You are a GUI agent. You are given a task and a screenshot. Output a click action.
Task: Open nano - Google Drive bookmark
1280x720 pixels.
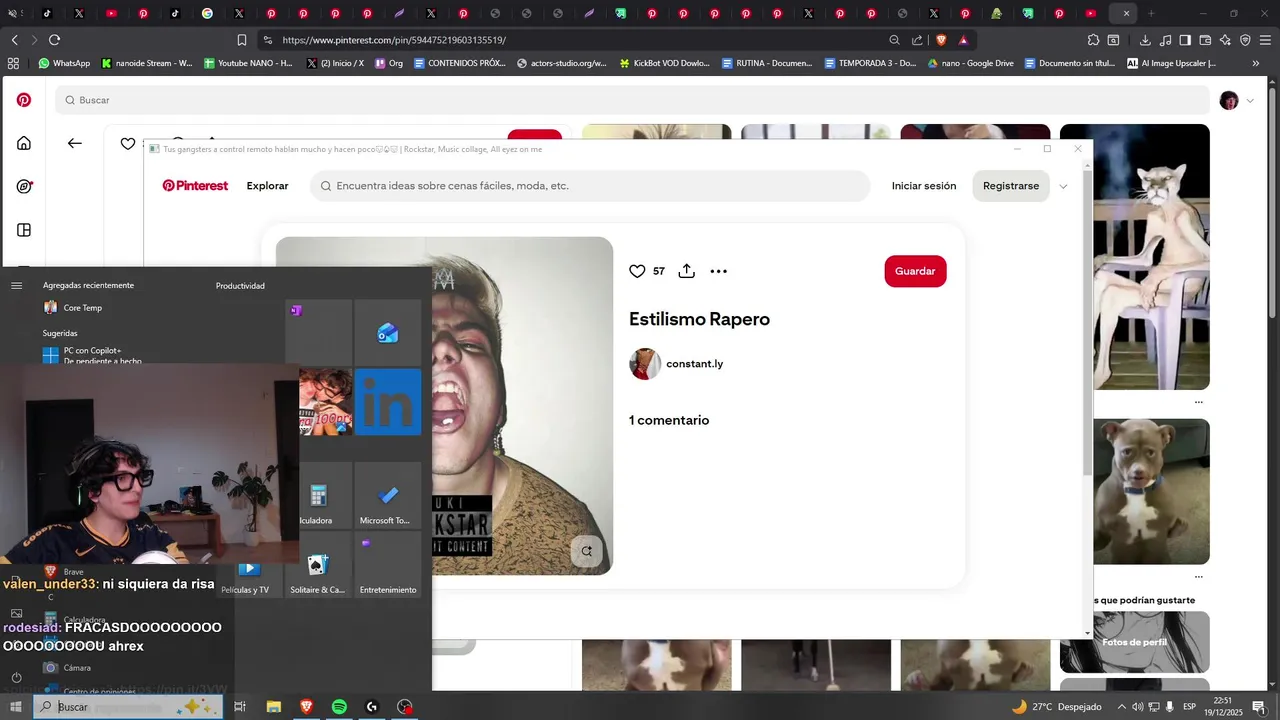[970, 63]
